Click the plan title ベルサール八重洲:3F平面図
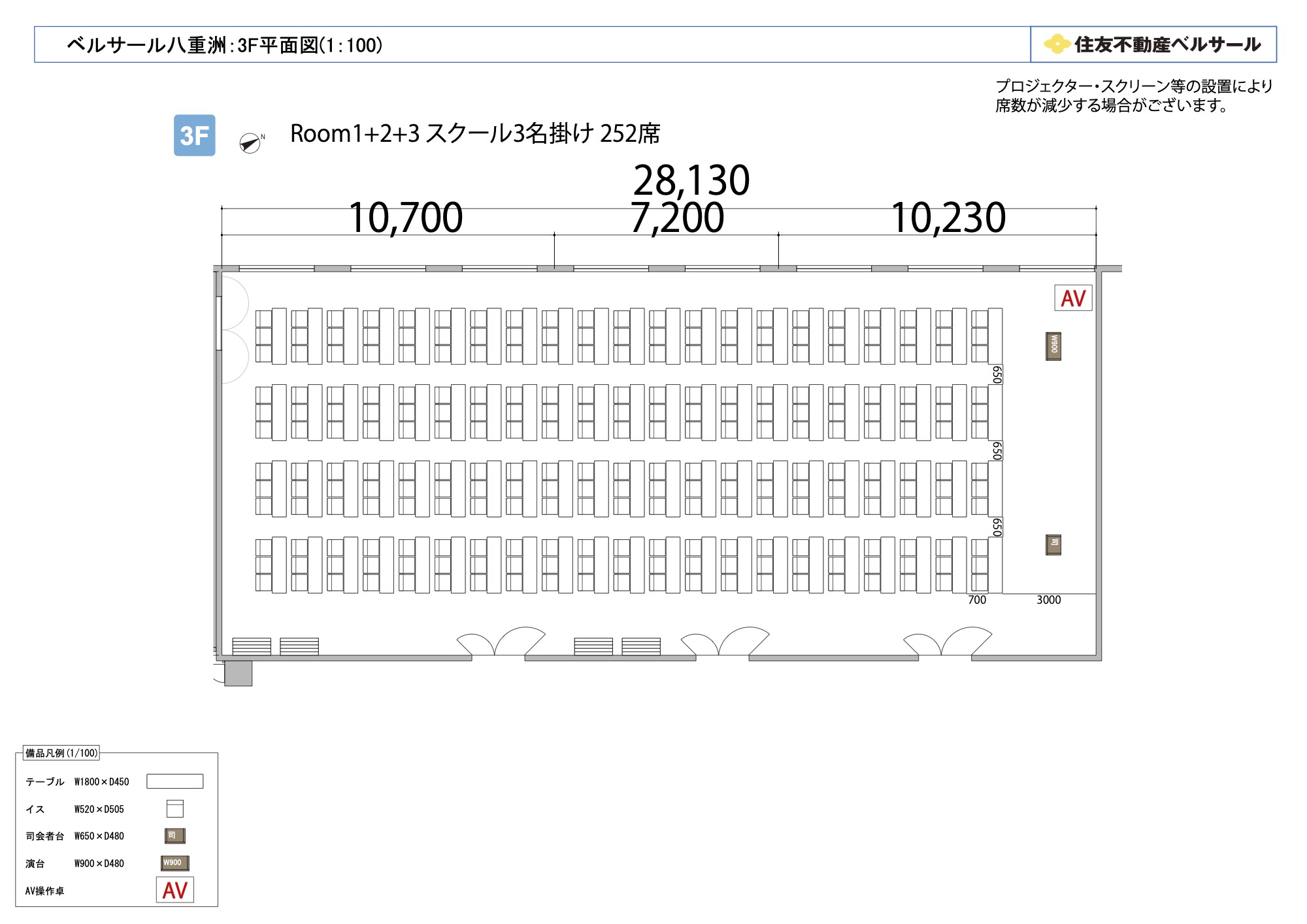The image size is (1307, 924). pos(225,45)
